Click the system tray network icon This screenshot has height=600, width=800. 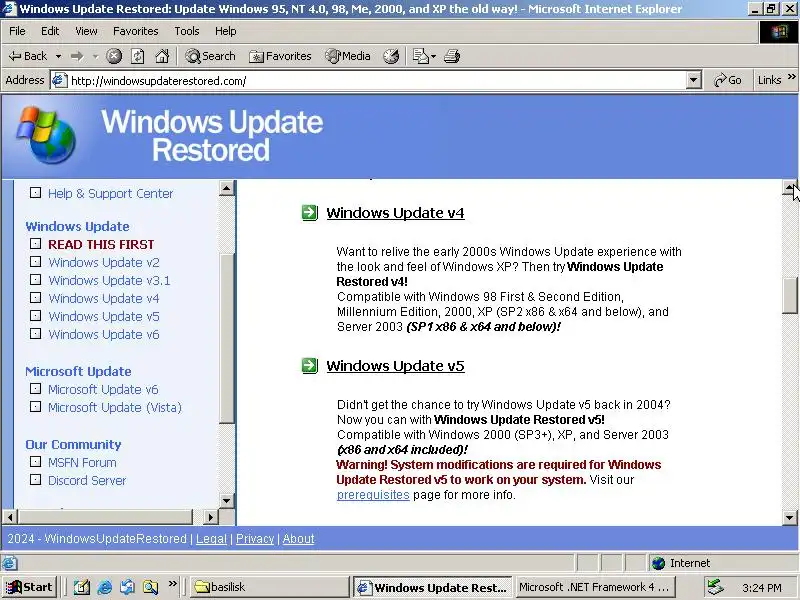coord(715,587)
